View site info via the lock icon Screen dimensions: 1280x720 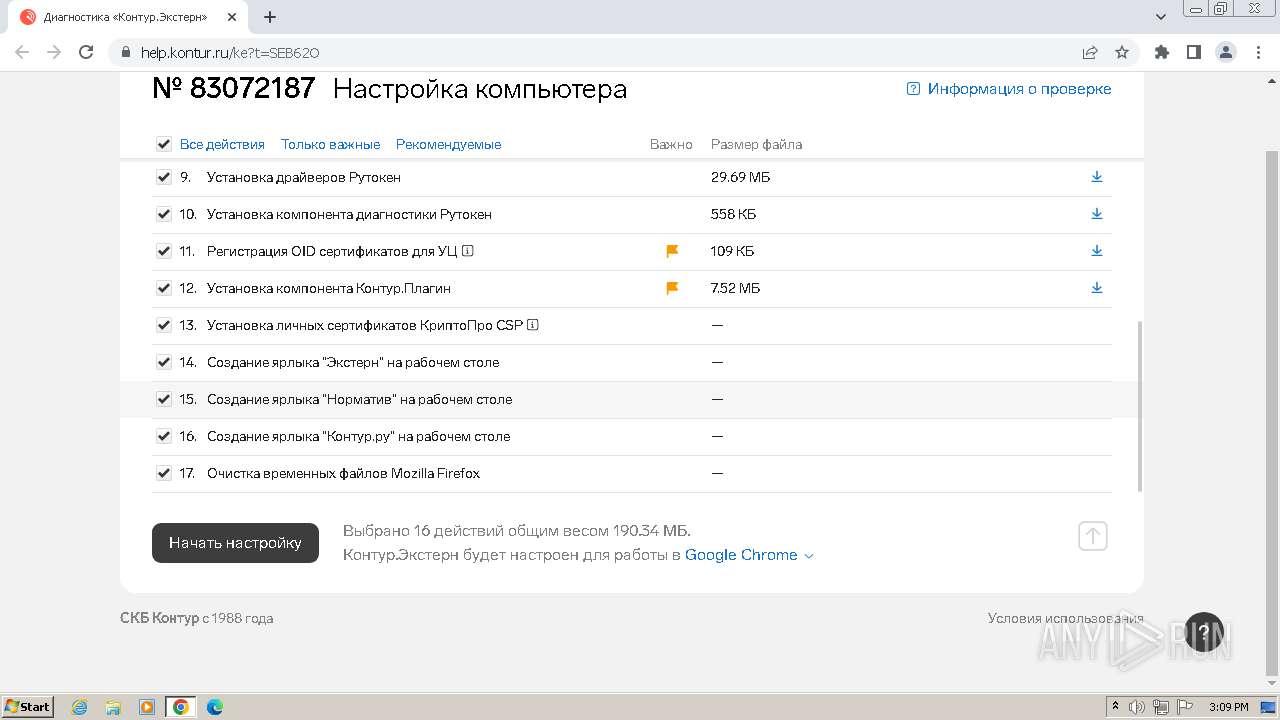(126, 52)
